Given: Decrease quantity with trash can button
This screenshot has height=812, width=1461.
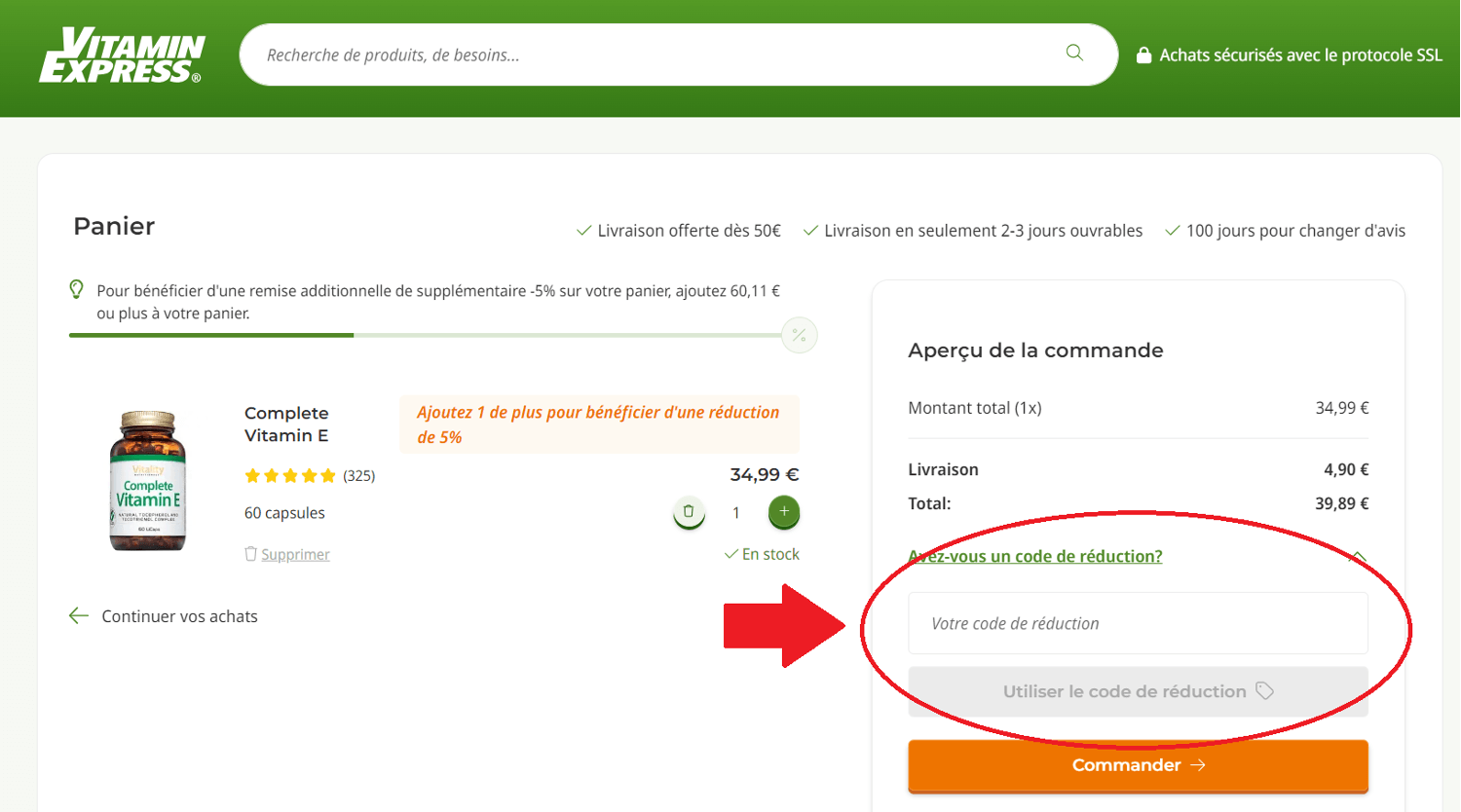Looking at the screenshot, I should (x=689, y=512).
